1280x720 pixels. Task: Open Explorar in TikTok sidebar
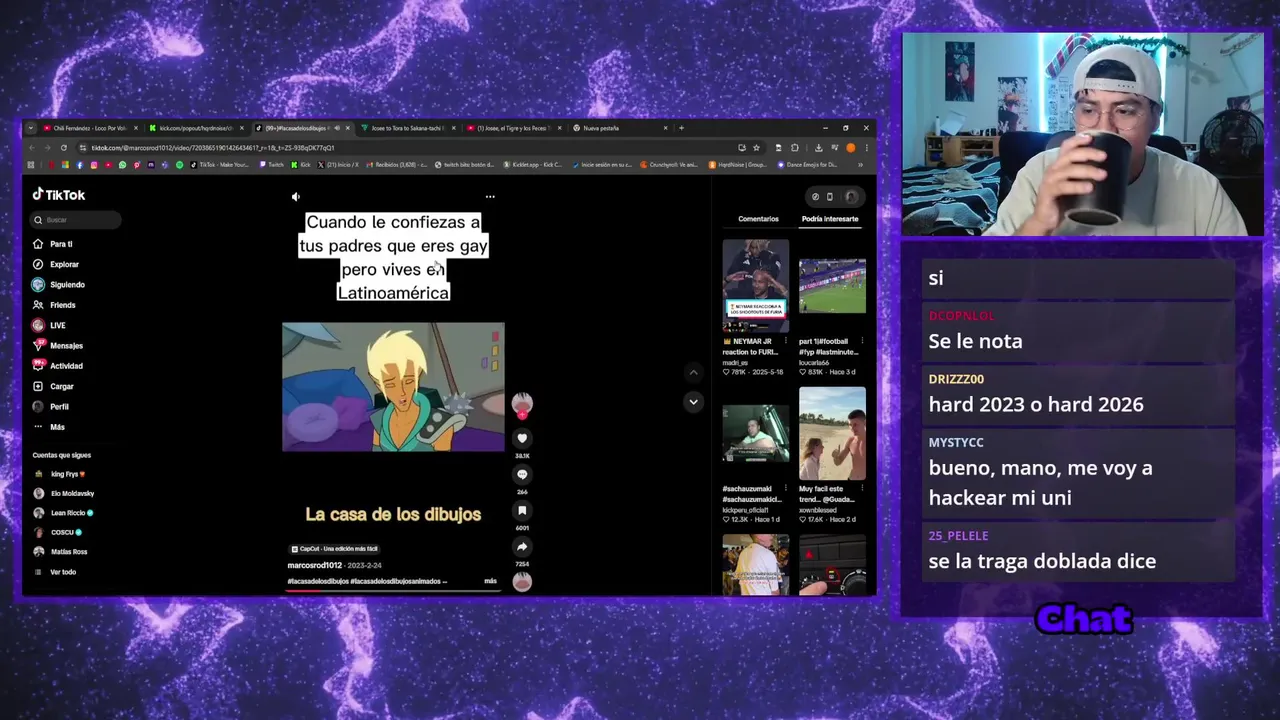56,264
